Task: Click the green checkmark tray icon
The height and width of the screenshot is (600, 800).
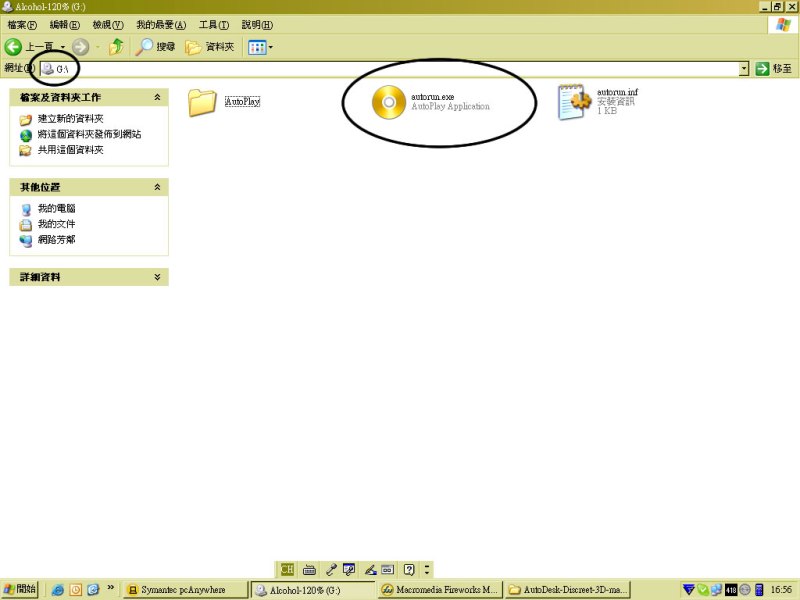Action: (703, 590)
